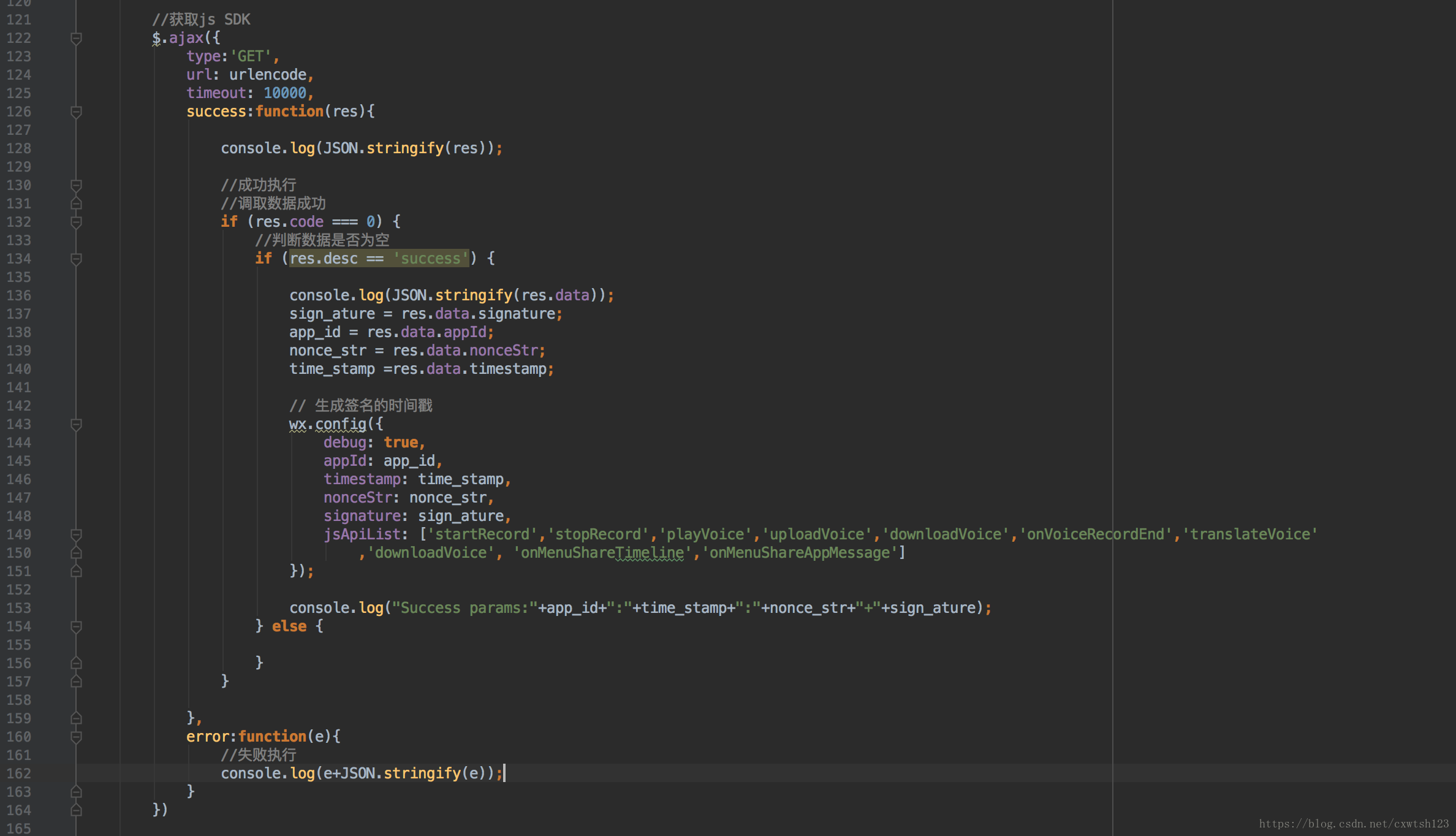The height and width of the screenshot is (836, 1456).
Task: Collapse the res.code if-block on line 132
Action: [76, 222]
